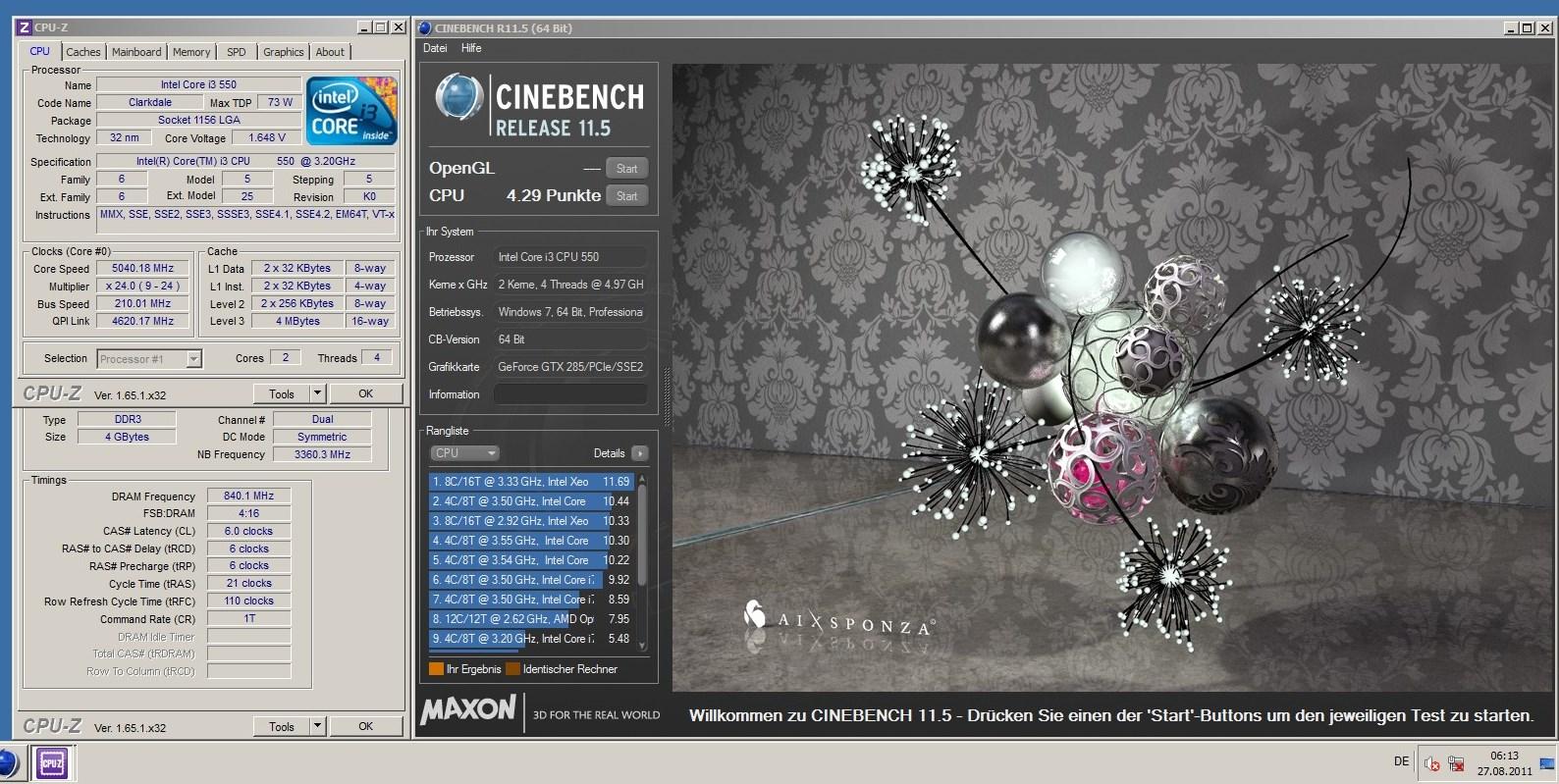This screenshot has width=1559, height=784.
Task: Click the Cinebench sphere logo
Action: [x=458, y=97]
